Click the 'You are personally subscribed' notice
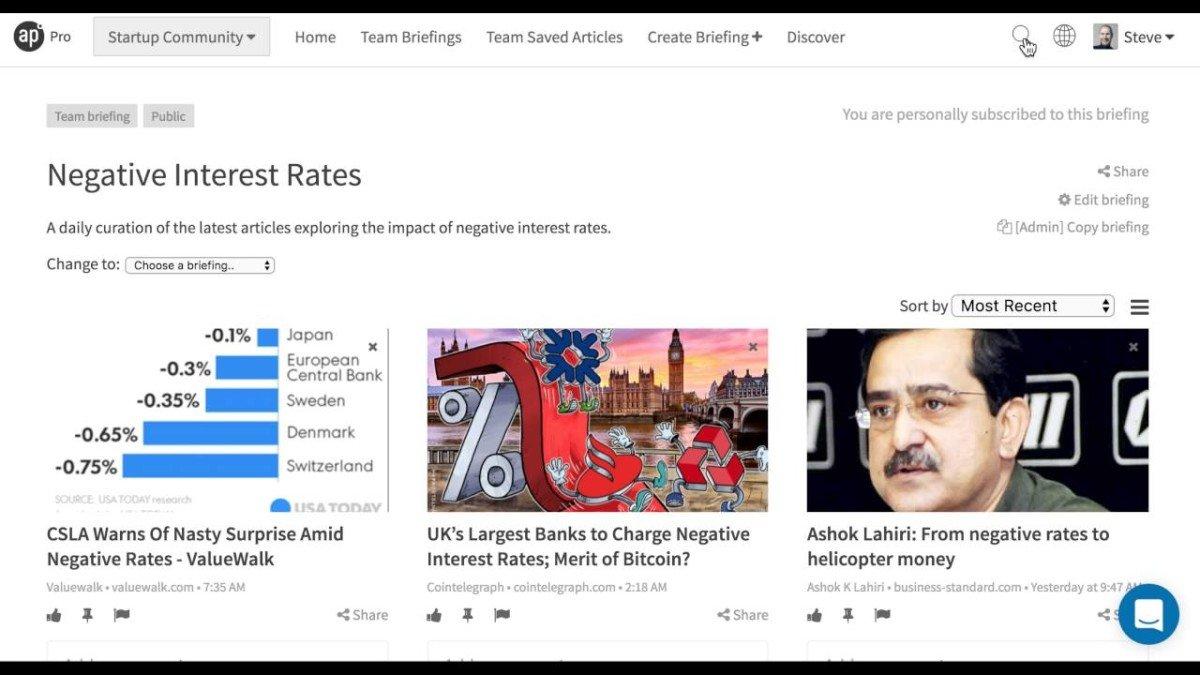Screen dimensions: 1200x675 [x=995, y=114]
